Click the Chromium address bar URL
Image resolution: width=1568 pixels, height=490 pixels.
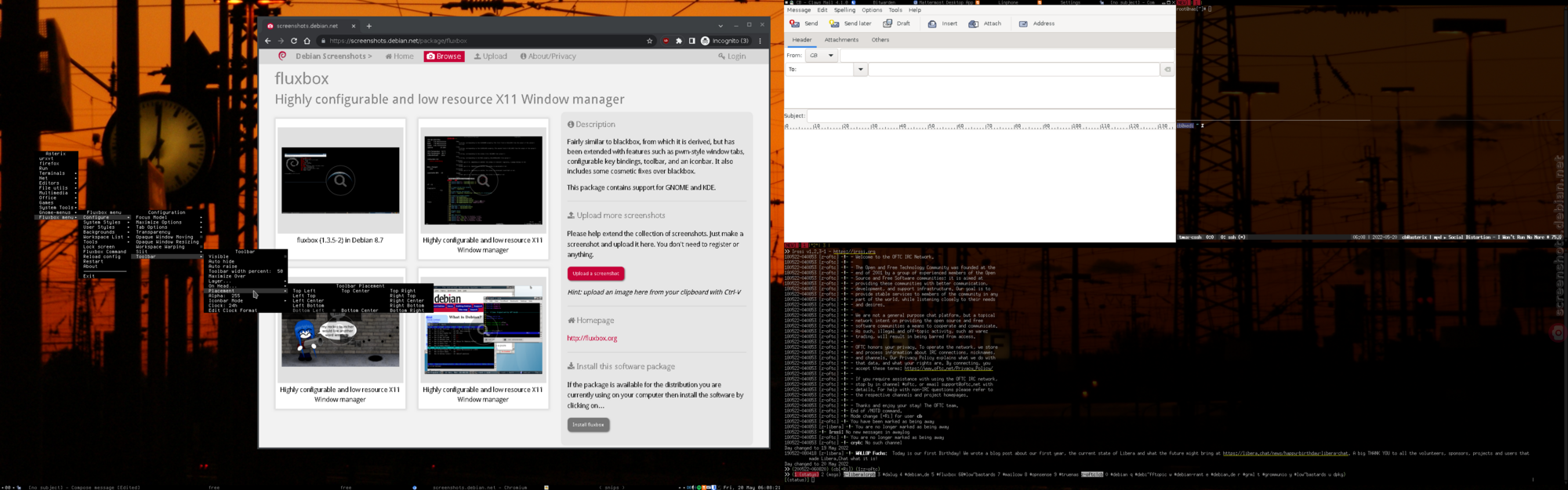398,41
